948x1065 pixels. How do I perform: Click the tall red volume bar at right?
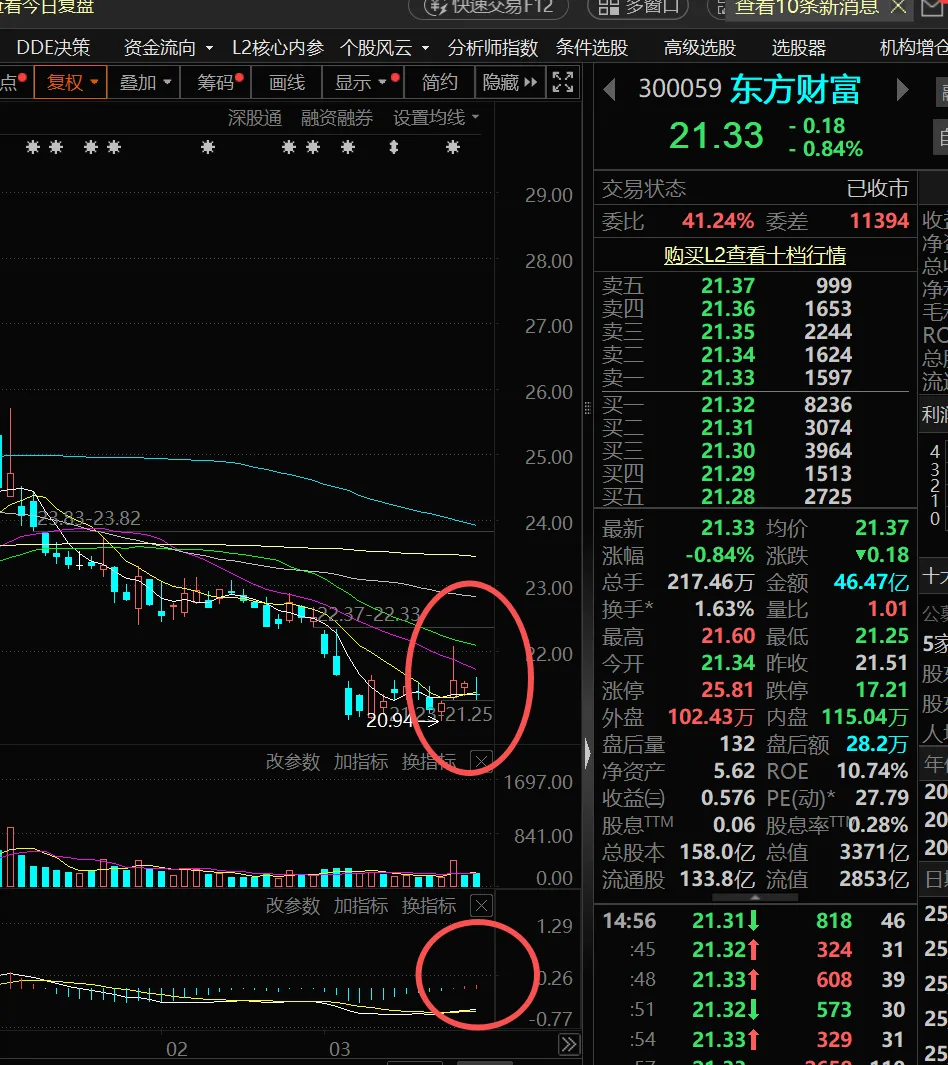coord(453,873)
